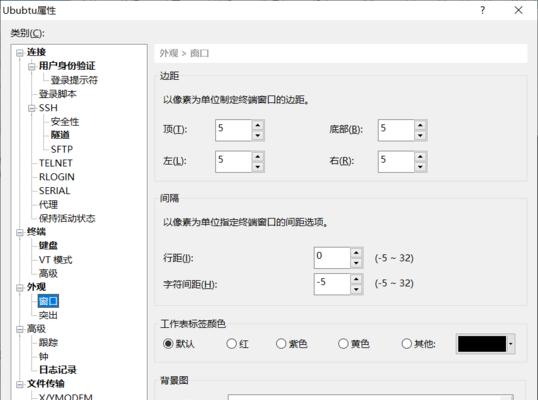Decrease the 右(R) margin value
The image size is (538, 400).
(420, 167)
